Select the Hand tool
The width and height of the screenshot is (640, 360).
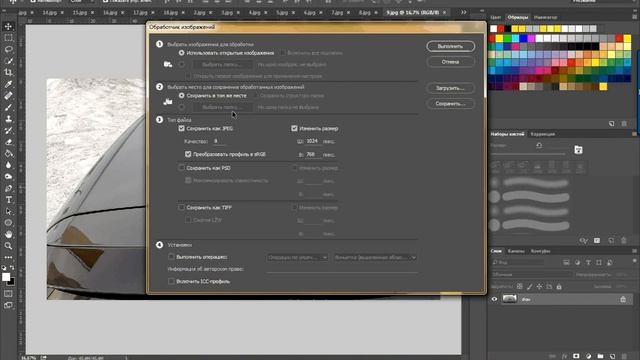[x=9, y=234]
